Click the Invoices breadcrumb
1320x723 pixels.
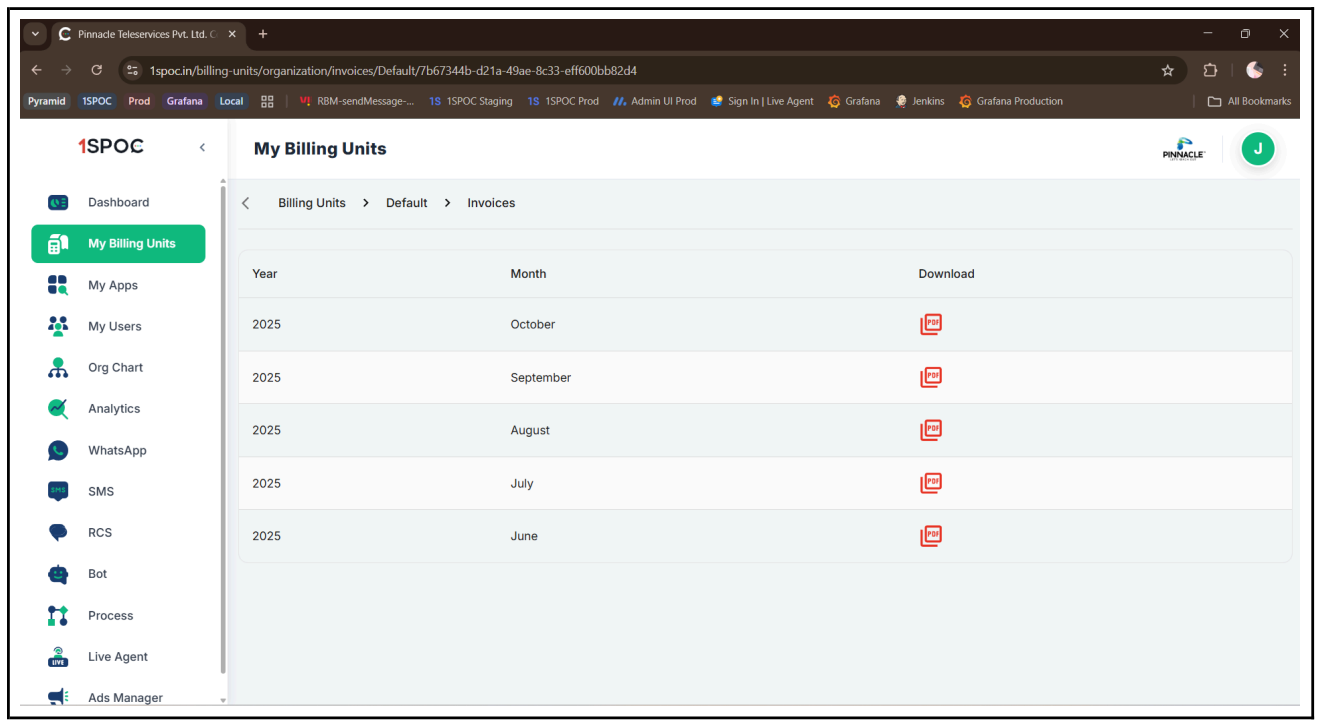point(491,203)
